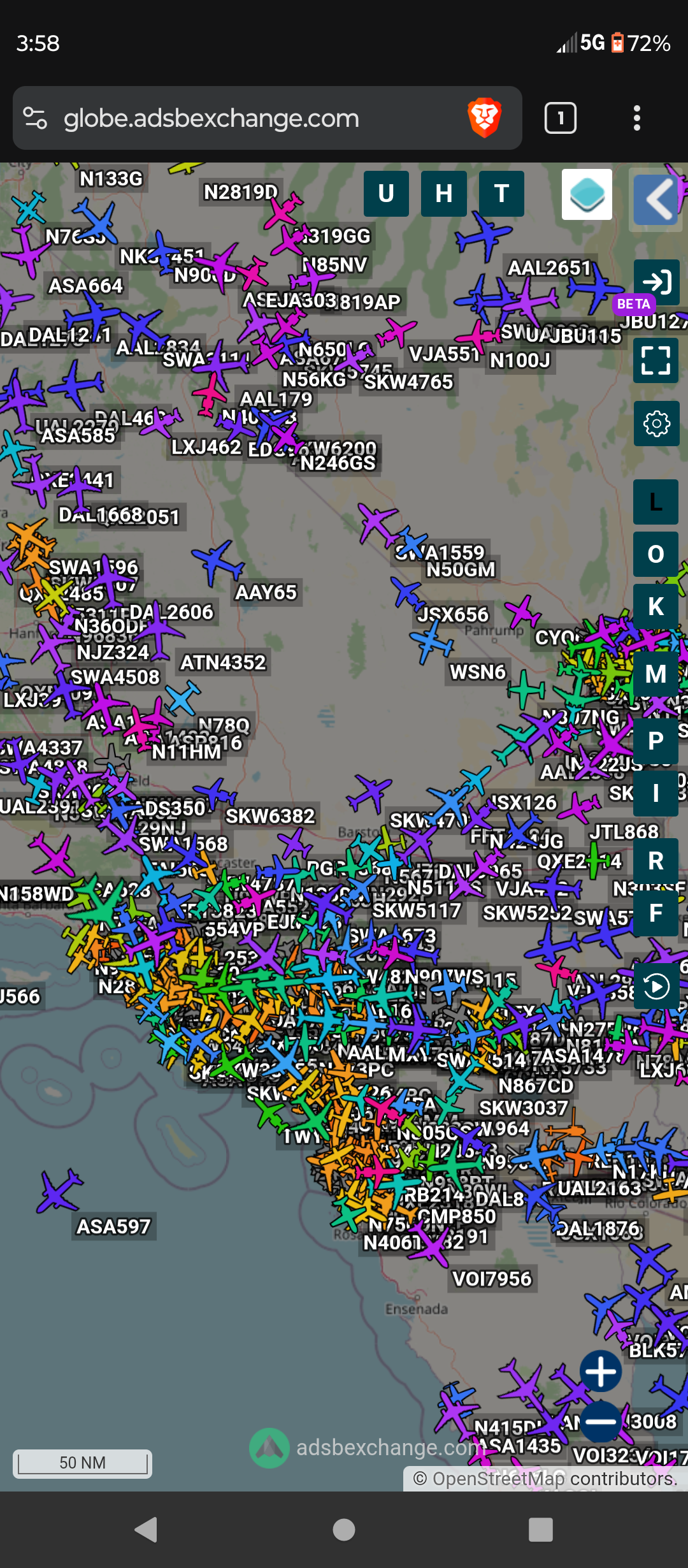The width and height of the screenshot is (688, 1568).
Task: Toggle the K button
Action: 656,607
